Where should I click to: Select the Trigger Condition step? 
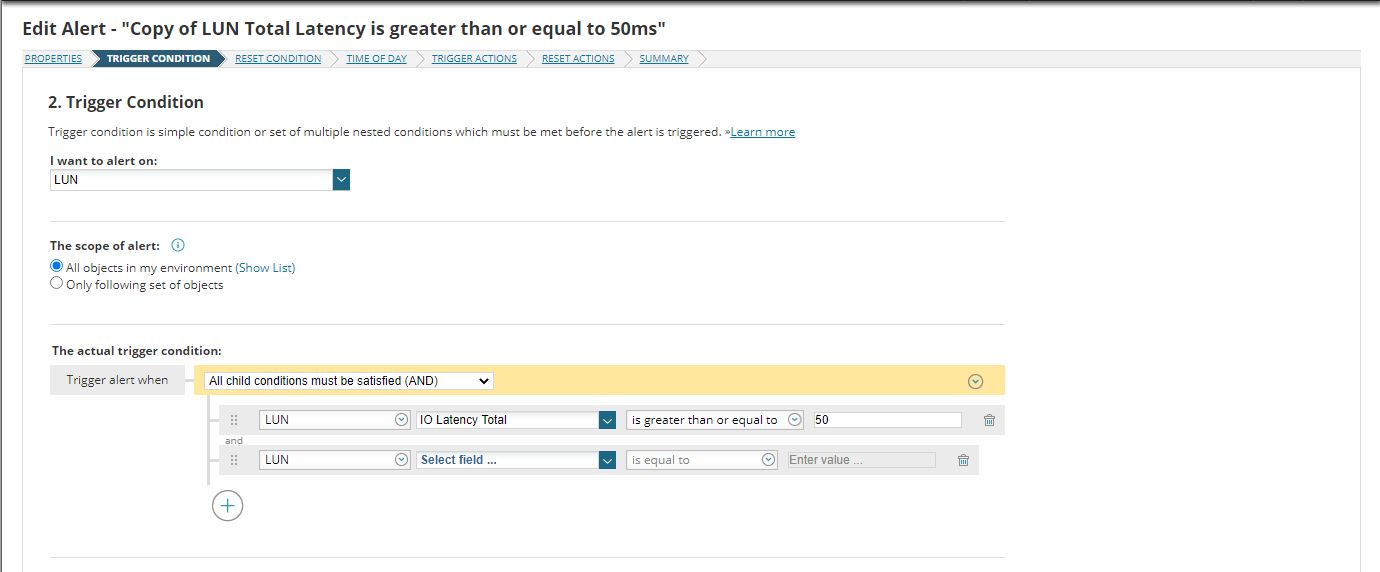tap(158, 59)
